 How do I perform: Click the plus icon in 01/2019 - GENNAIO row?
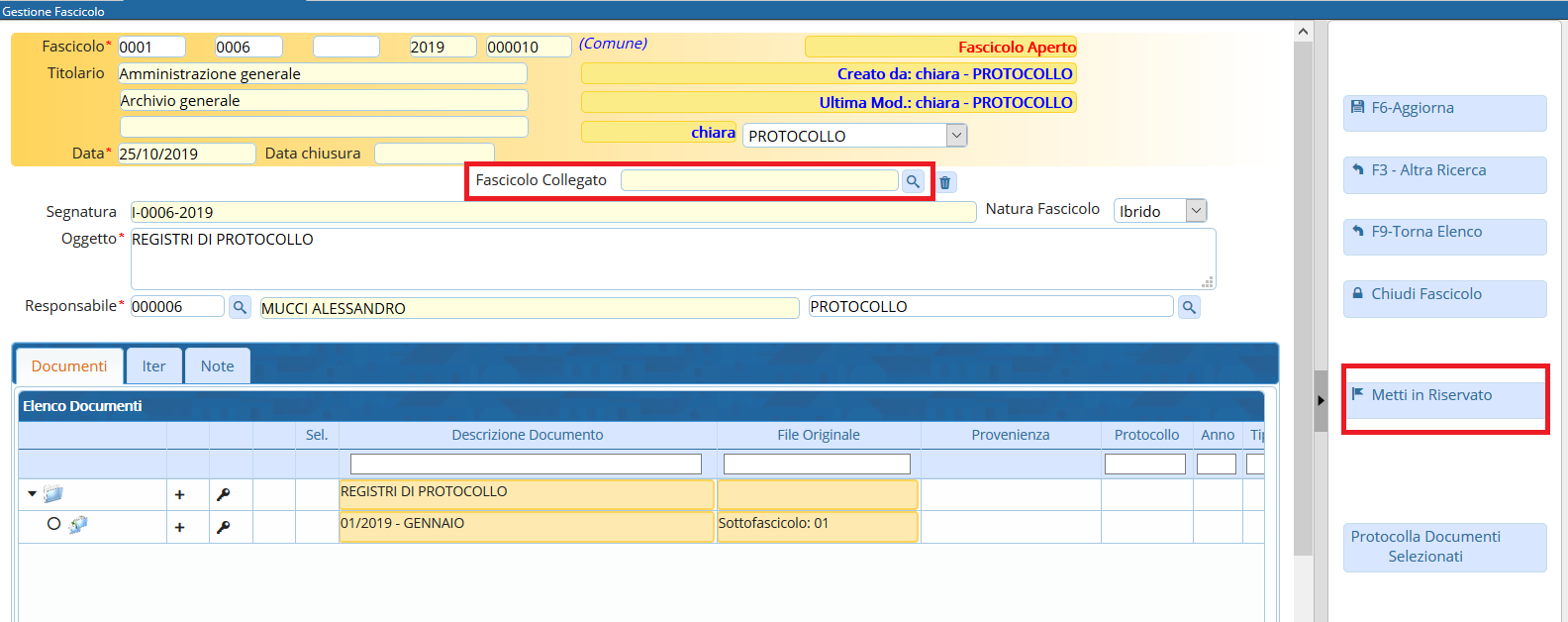click(x=179, y=527)
